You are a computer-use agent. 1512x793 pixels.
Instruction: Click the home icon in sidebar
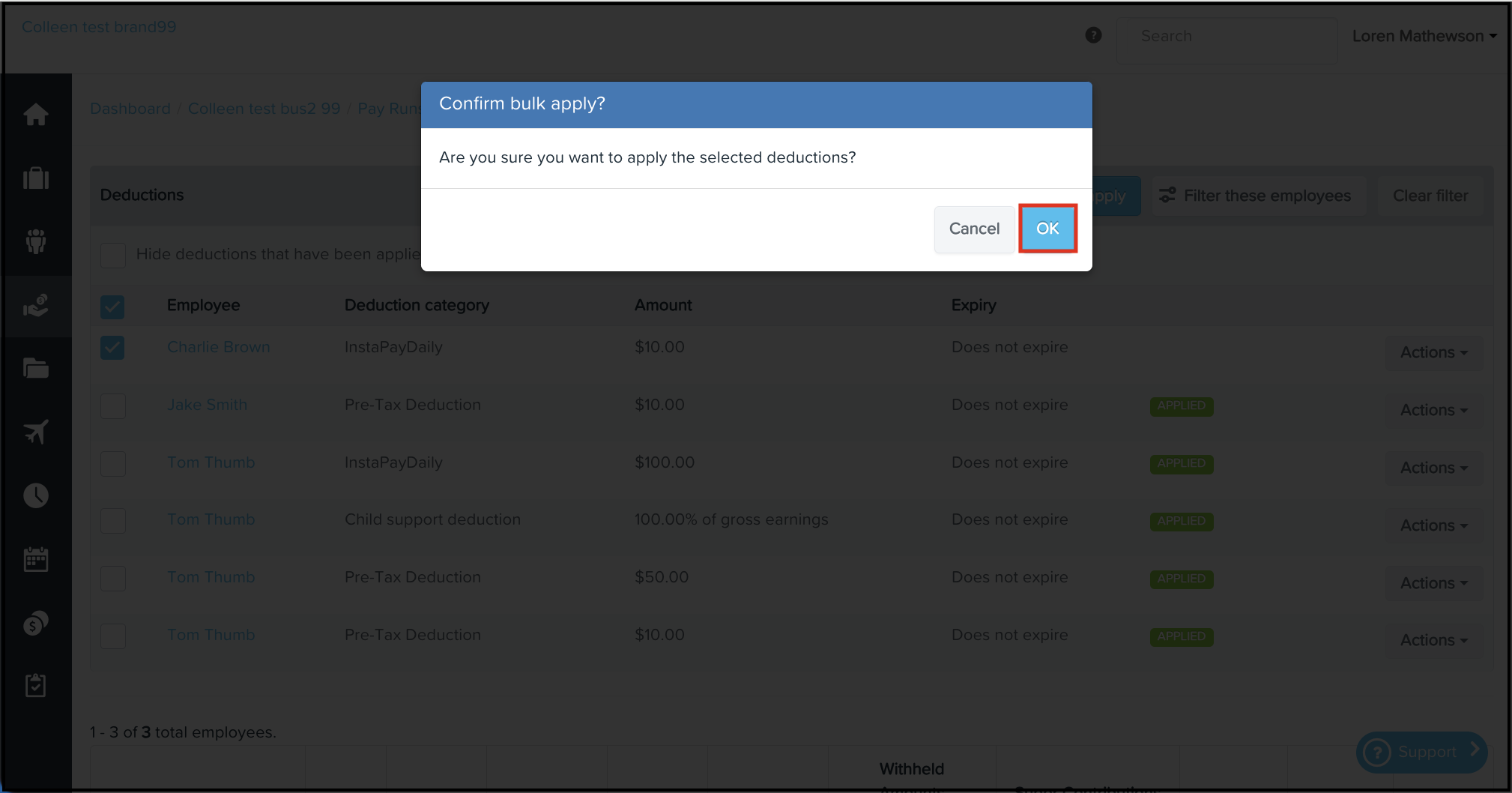(x=36, y=115)
